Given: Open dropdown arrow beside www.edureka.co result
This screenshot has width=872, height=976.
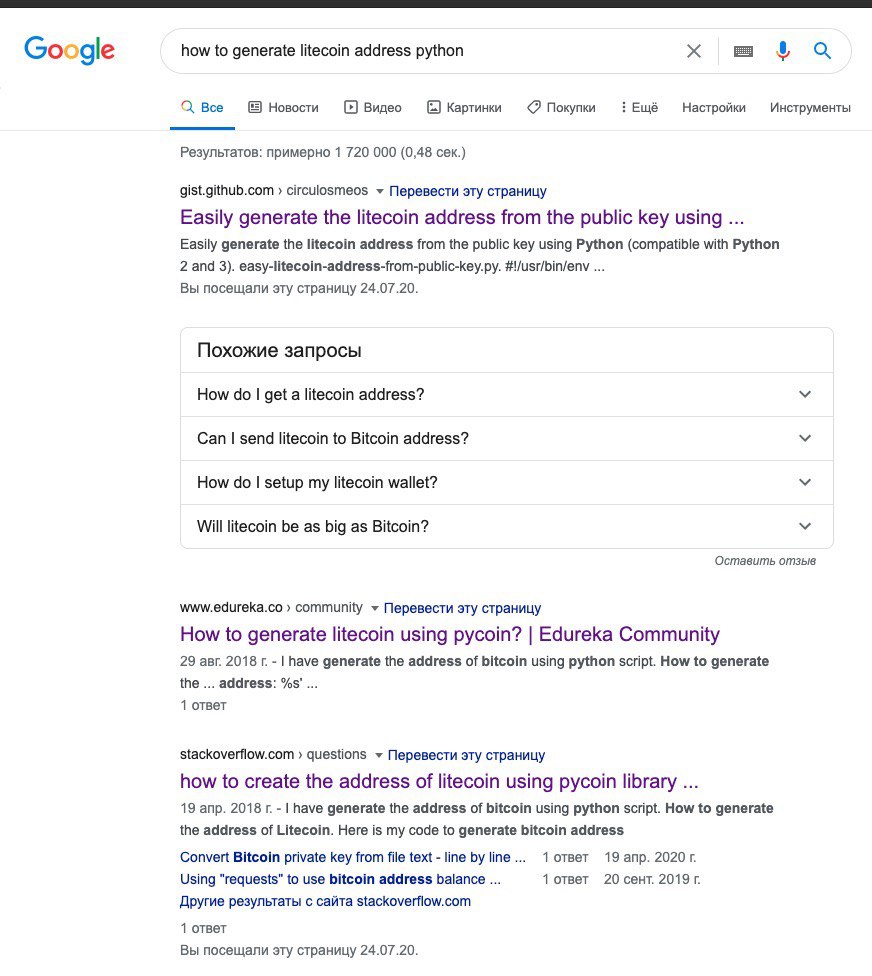Looking at the screenshot, I should pyautogui.click(x=375, y=608).
